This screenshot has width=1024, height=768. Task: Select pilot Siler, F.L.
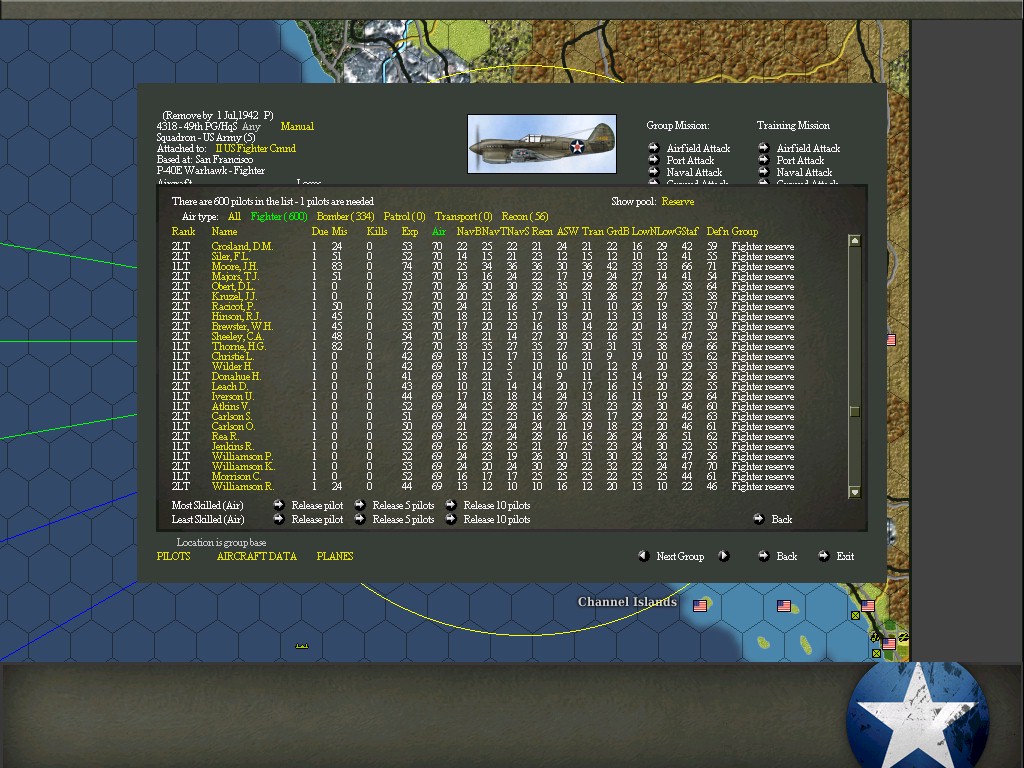click(231, 257)
